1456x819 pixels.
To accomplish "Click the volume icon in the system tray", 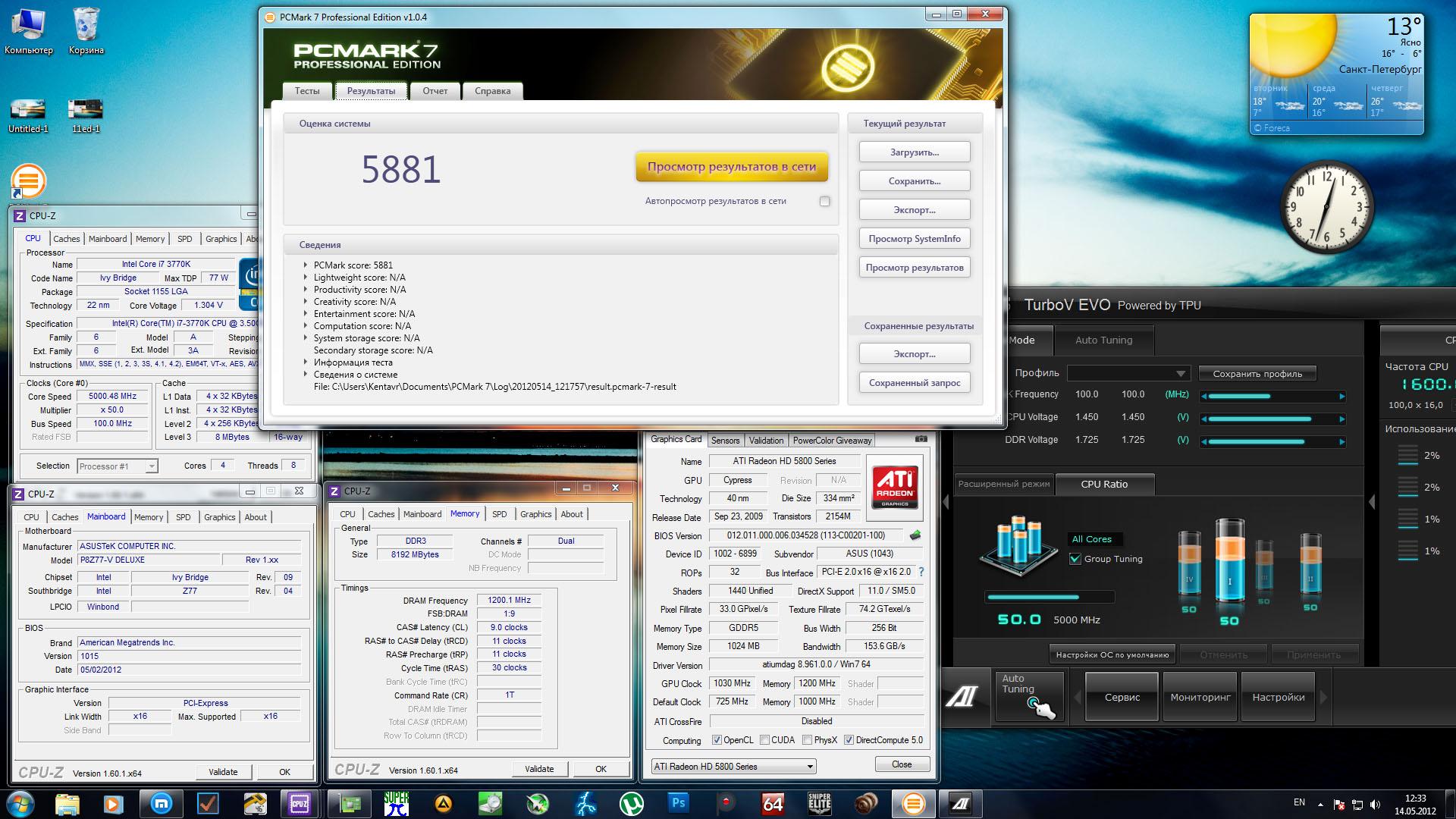I will coord(1376,804).
